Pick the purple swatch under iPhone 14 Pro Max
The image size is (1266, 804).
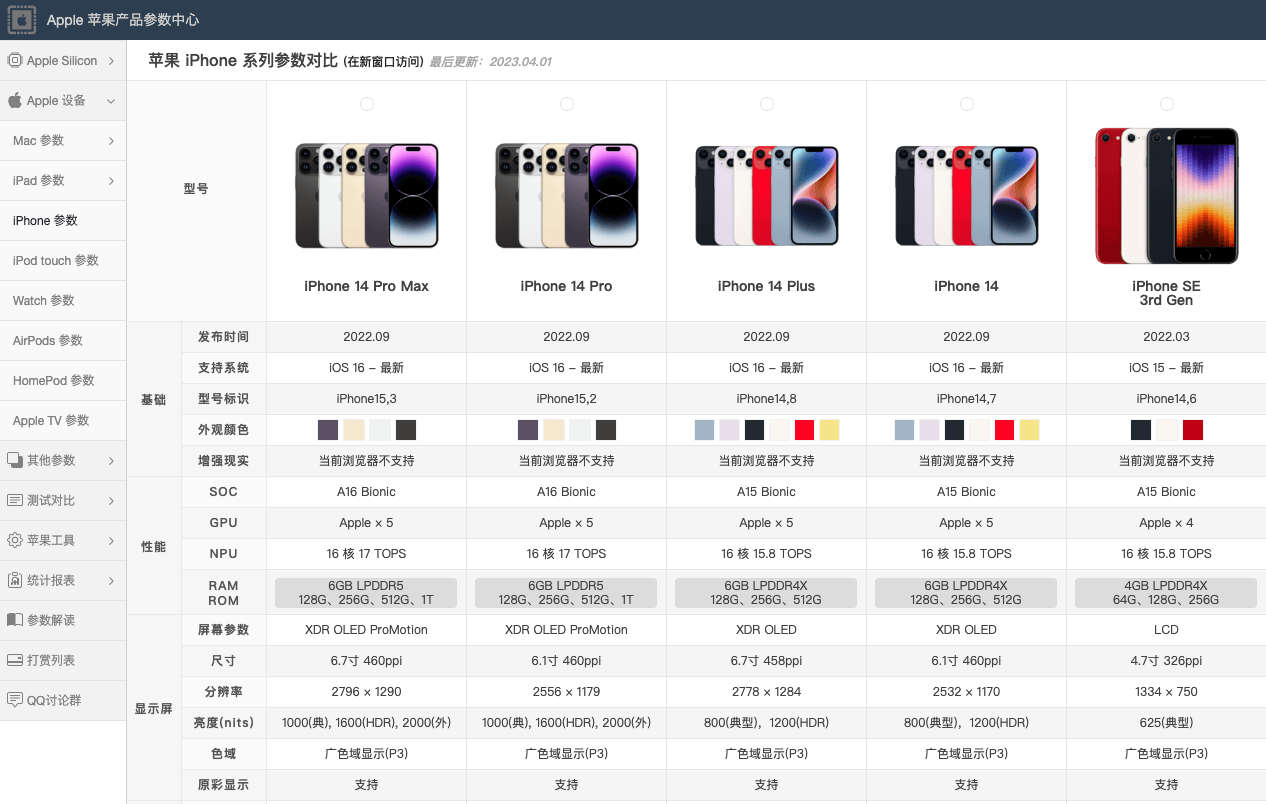click(328, 430)
